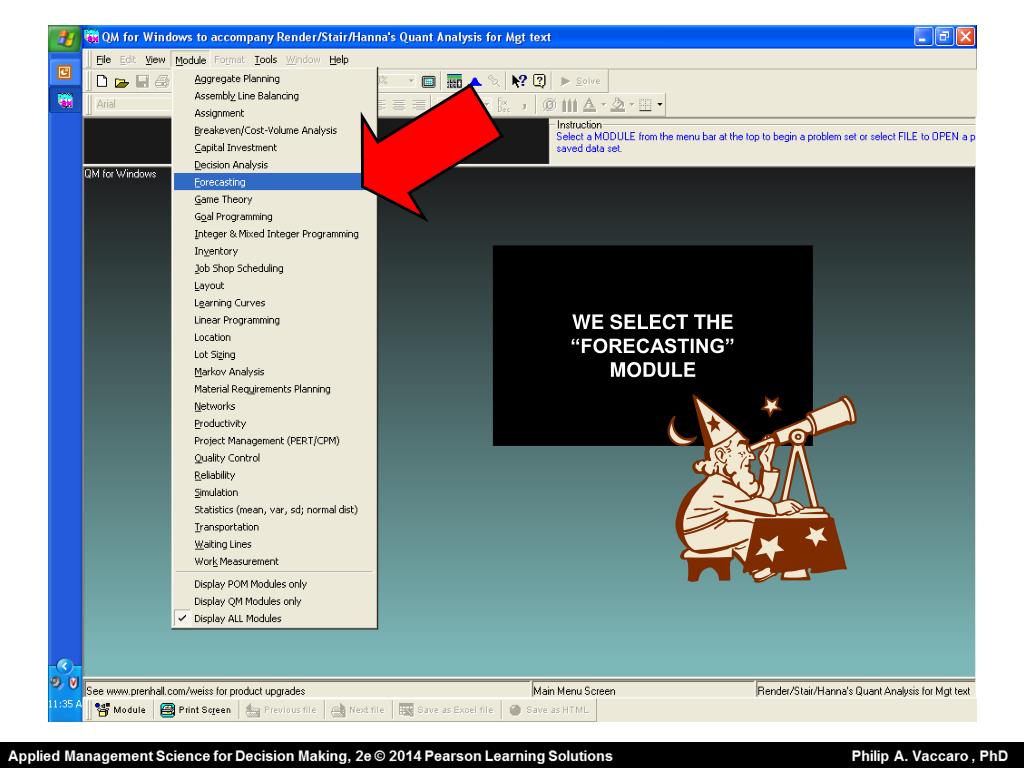Image resolution: width=1024 pixels, height=768 pixels.
Task: Click the full screen window icon
Action: (428, 82)
